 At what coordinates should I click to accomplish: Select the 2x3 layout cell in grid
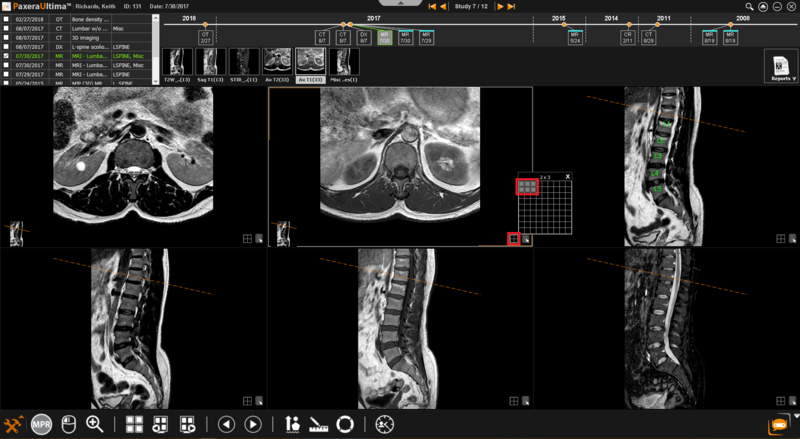[534, 190]
